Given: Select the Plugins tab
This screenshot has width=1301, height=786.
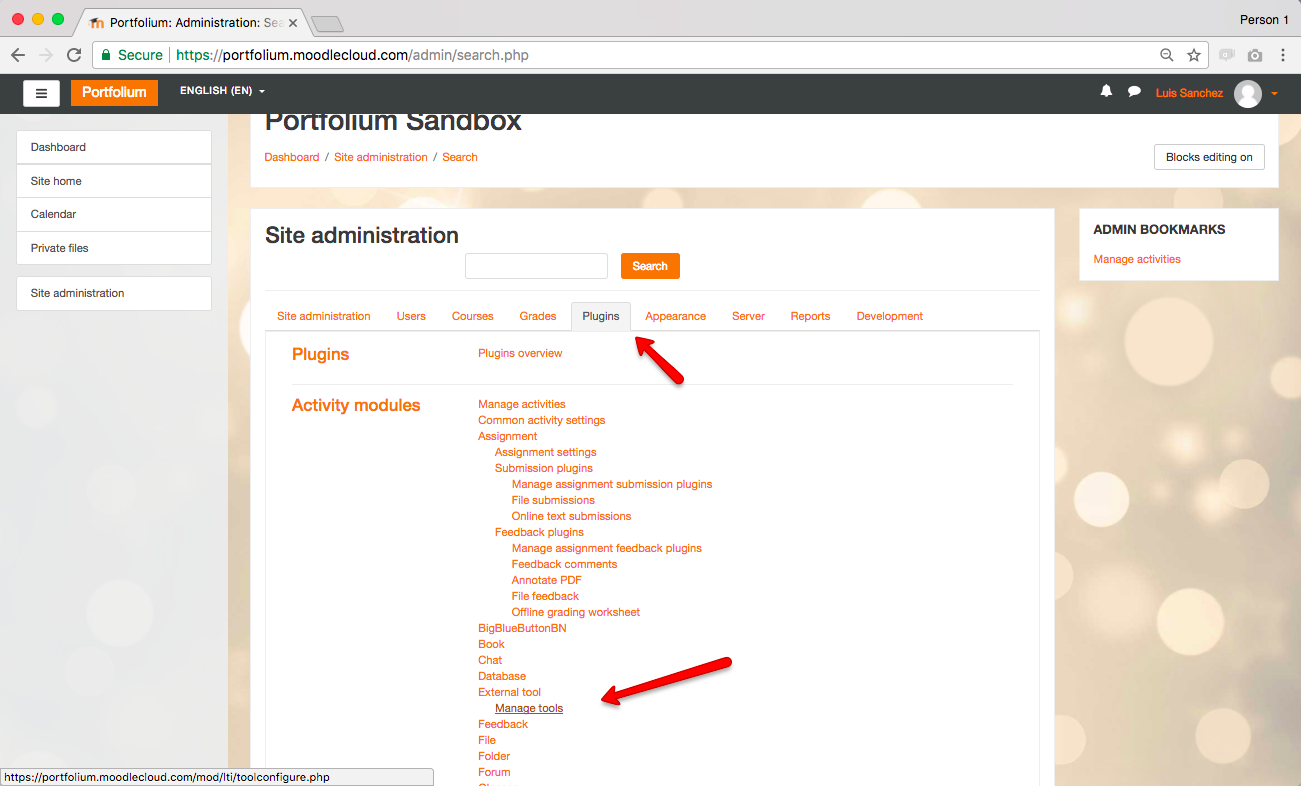Looking at the screenshot, I should tap(601, 316).
